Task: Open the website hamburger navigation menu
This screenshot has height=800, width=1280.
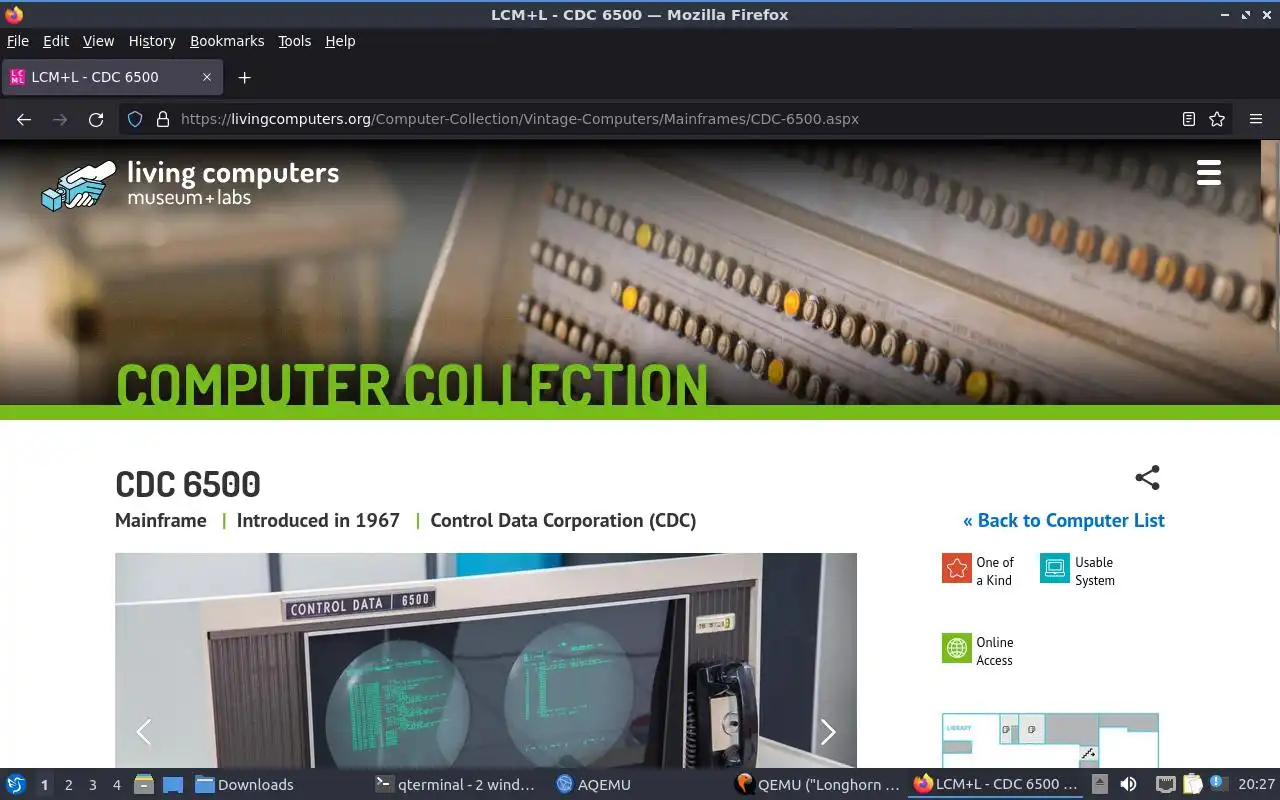Action: coord(1209,172)
